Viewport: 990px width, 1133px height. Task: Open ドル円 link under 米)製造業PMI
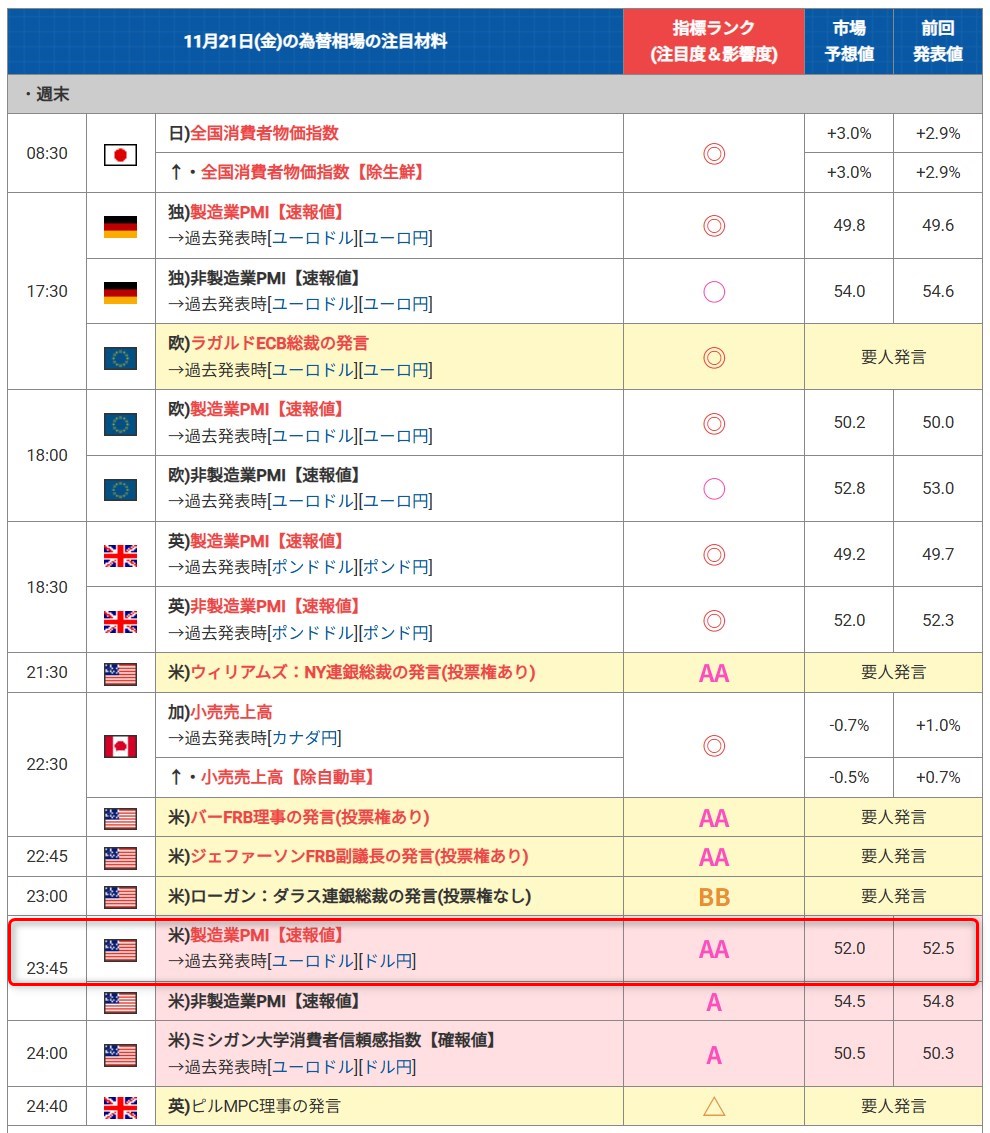tap(387, 961)
